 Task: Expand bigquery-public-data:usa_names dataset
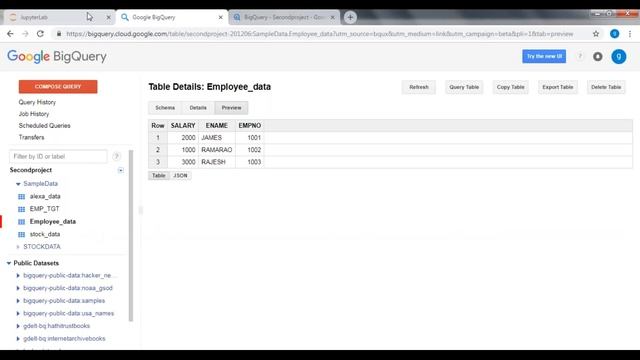point(18,313)
